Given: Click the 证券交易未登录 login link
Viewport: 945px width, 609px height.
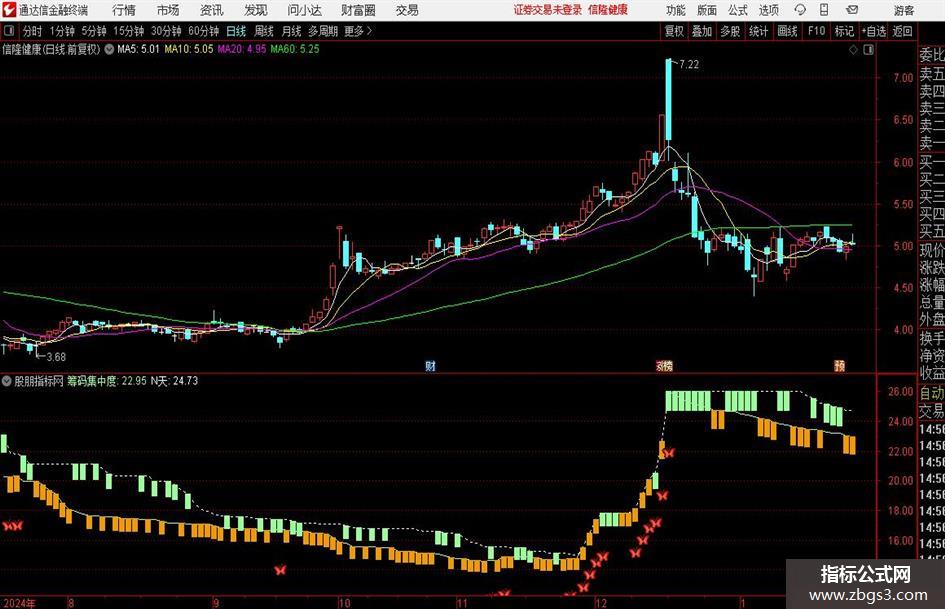Looking at the screenshot, I should 548,10.
